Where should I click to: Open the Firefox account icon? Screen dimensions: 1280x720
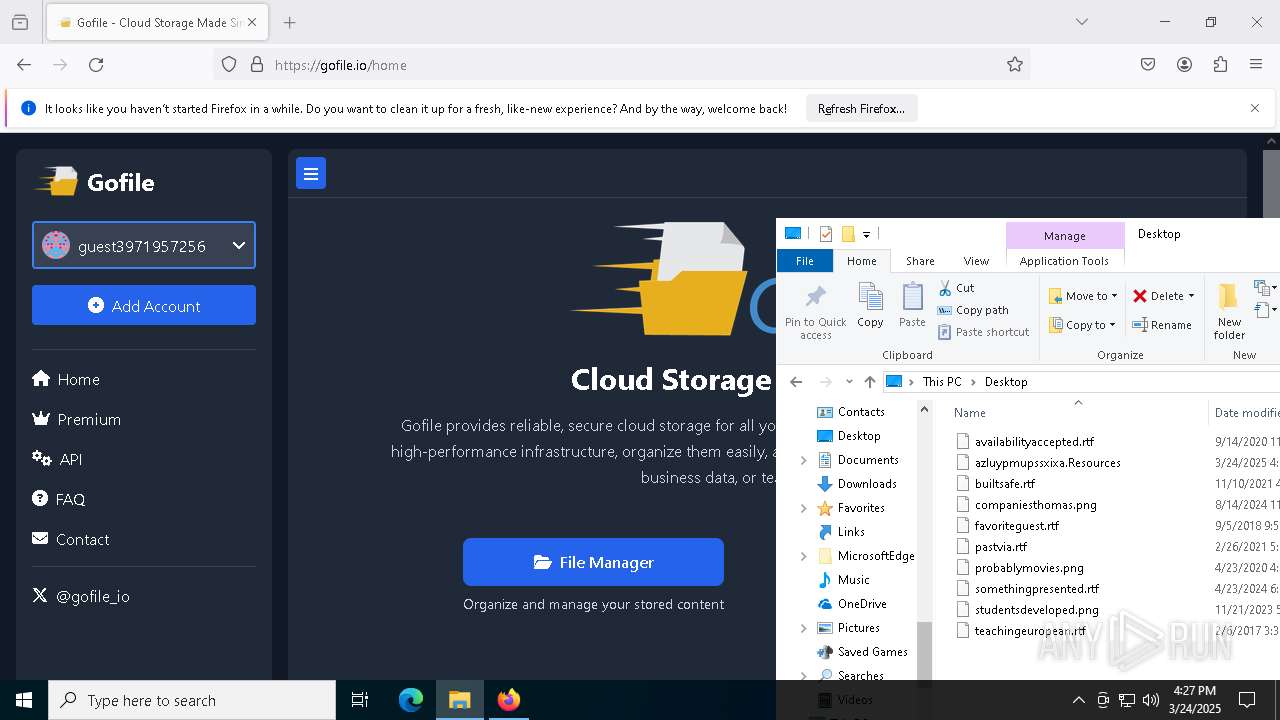point(1184,65)
